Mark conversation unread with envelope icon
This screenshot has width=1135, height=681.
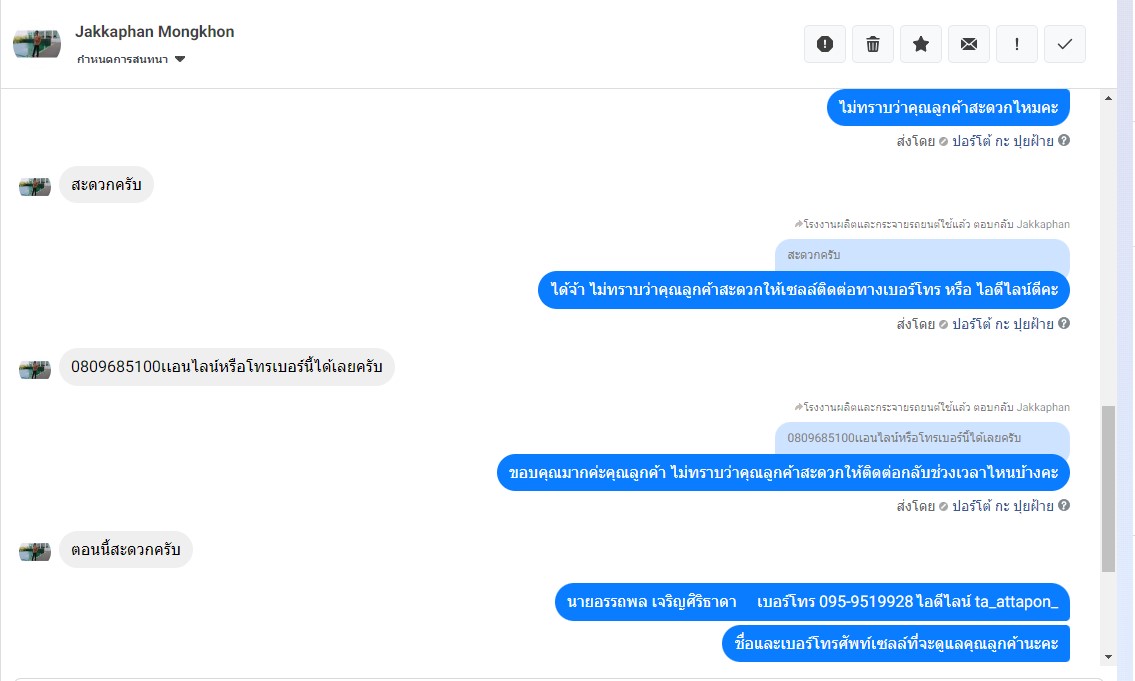969,44
